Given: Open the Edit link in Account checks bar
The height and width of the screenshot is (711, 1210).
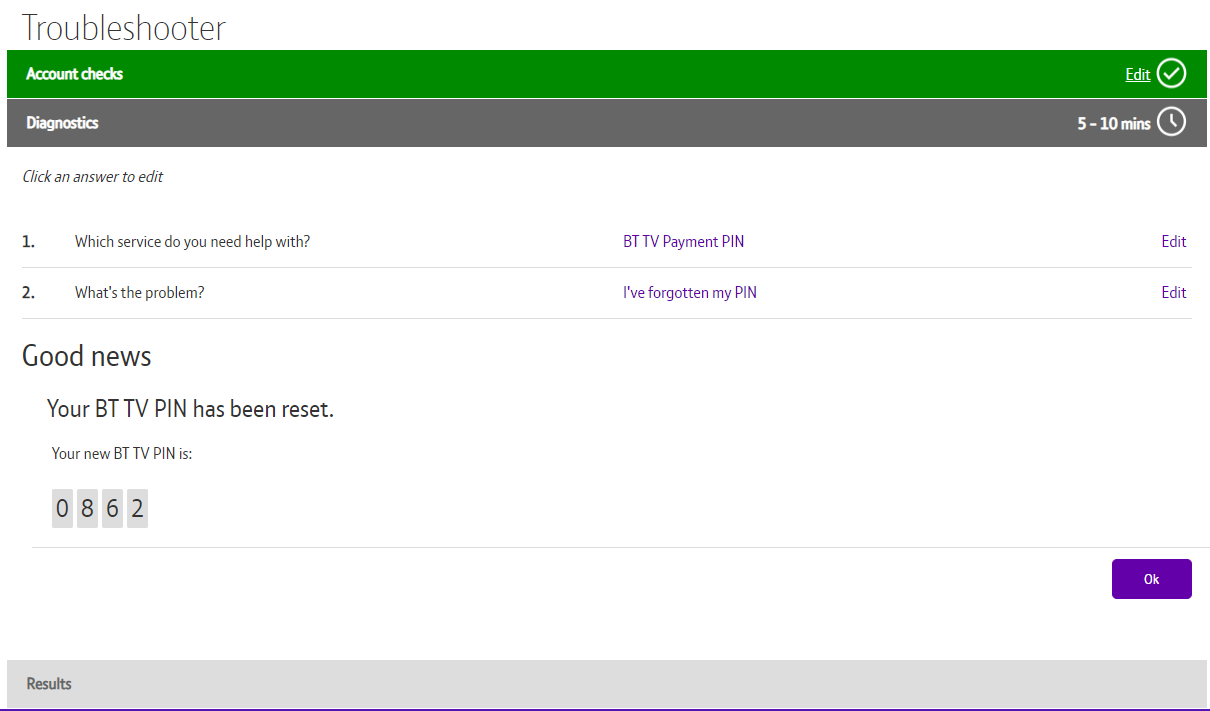Looking at the screenshot, I should click(x=1137, y=75).
